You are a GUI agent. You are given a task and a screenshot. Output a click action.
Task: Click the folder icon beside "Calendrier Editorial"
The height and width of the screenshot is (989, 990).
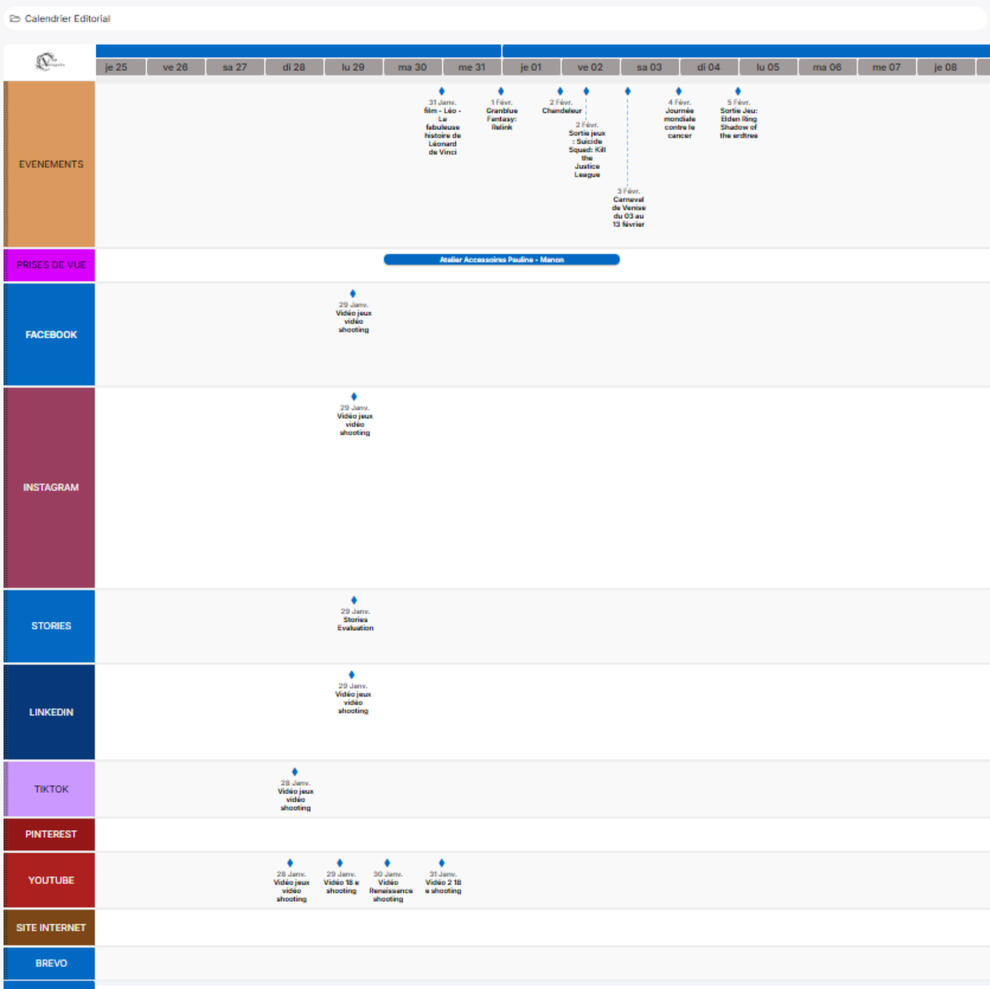click(x=14, y=18)
